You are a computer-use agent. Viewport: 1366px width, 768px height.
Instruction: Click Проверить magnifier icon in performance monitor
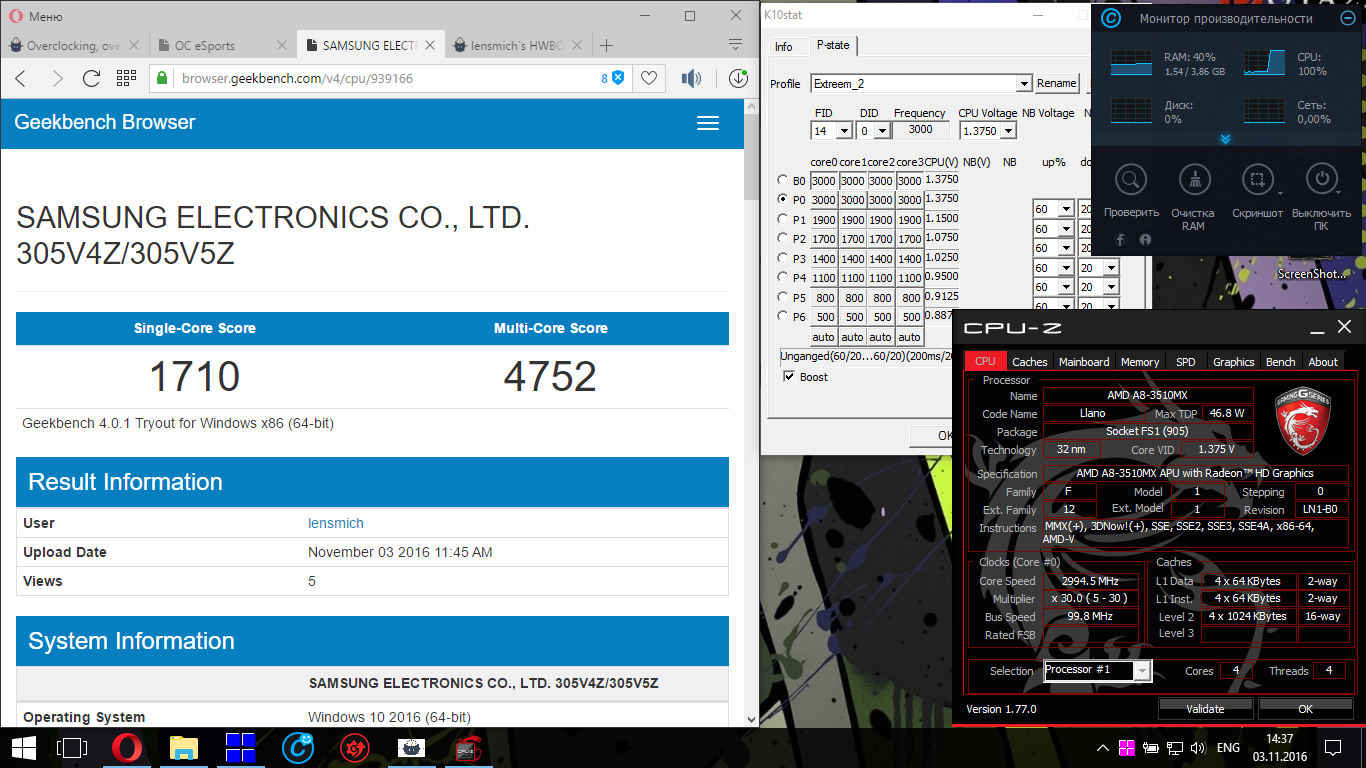pos(1131,180)
